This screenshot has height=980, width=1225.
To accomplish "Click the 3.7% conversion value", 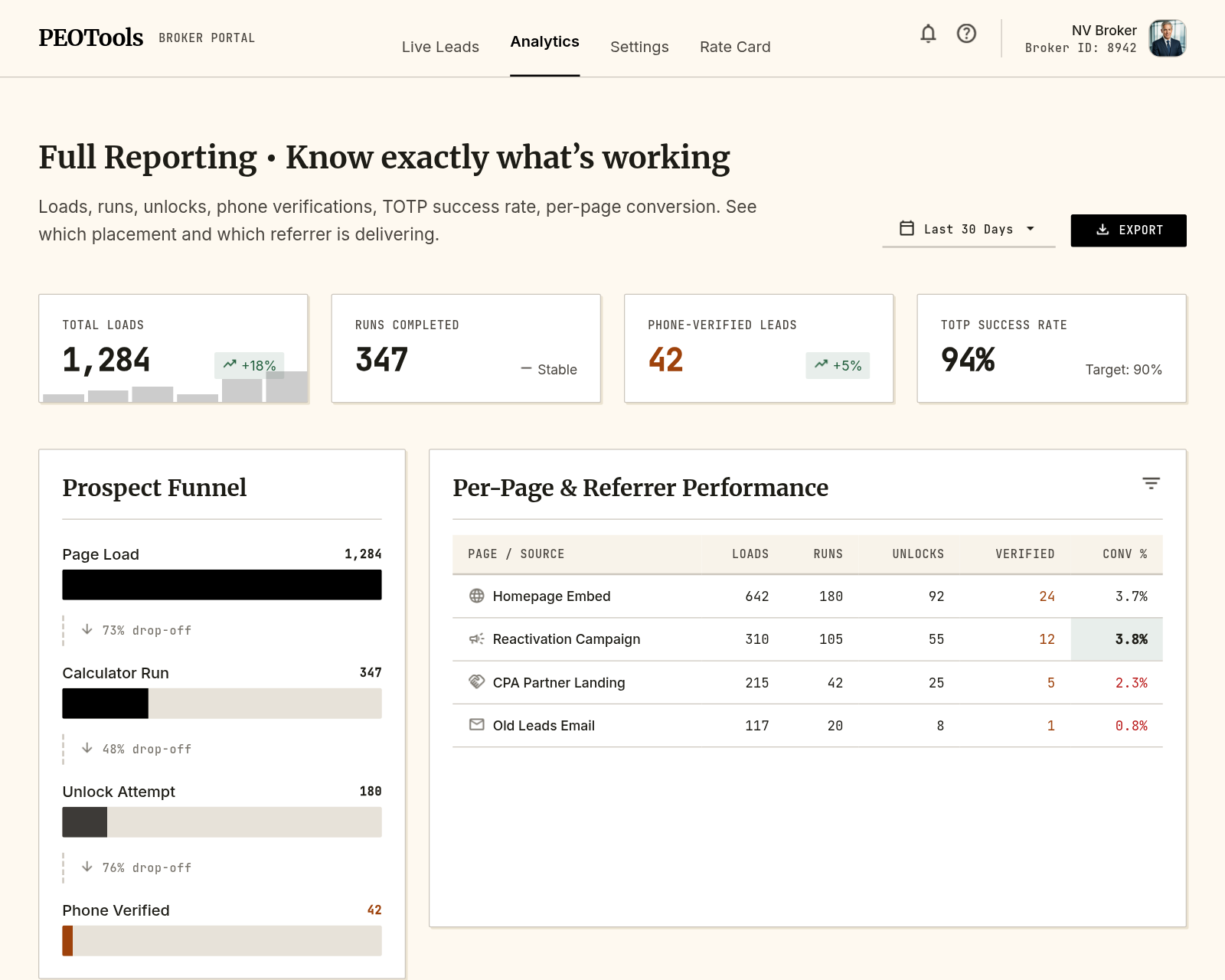I will [x=1132, y=596].
